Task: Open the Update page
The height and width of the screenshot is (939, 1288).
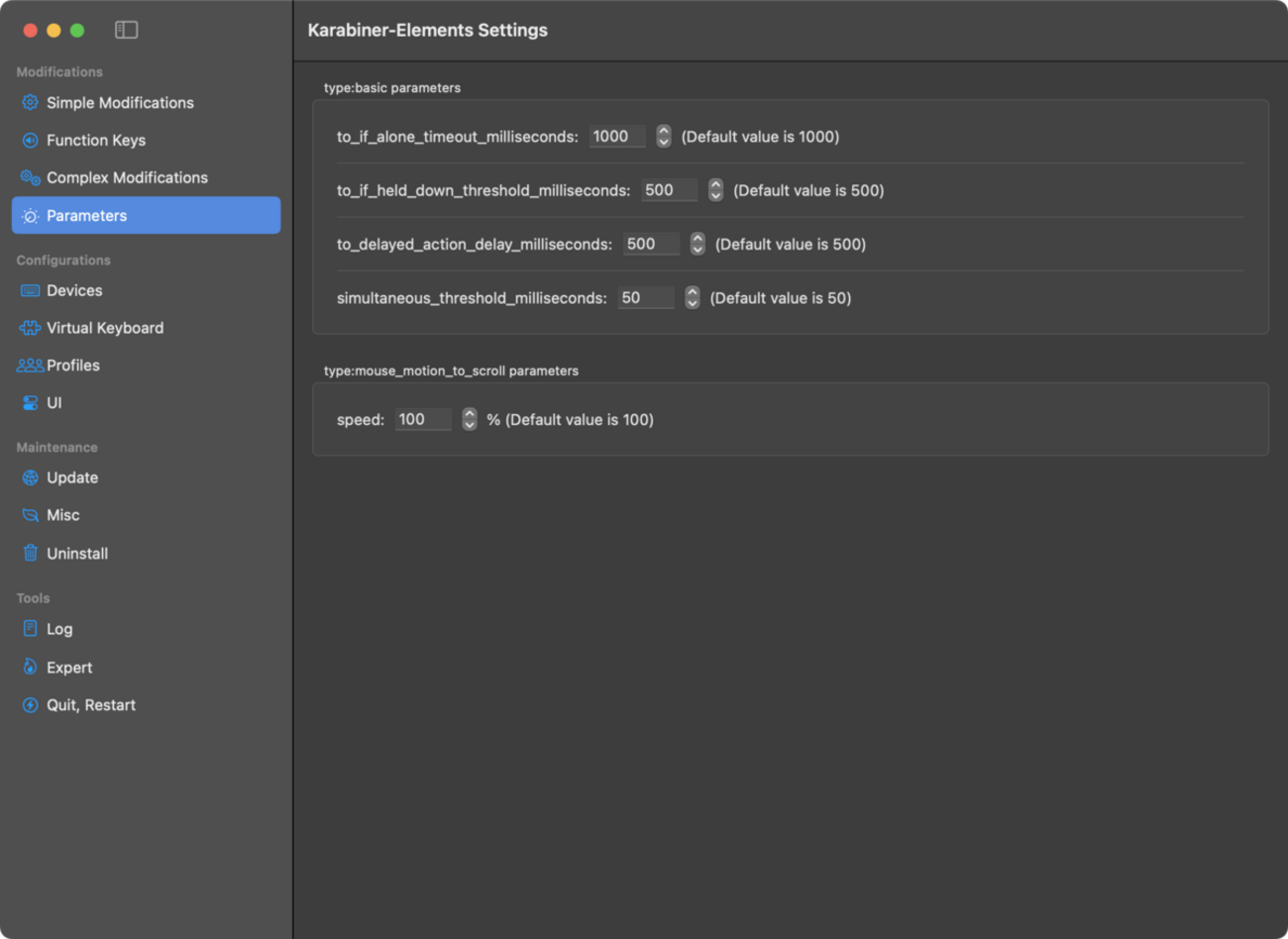Action: pyautogui.click(x=146, y=477)
